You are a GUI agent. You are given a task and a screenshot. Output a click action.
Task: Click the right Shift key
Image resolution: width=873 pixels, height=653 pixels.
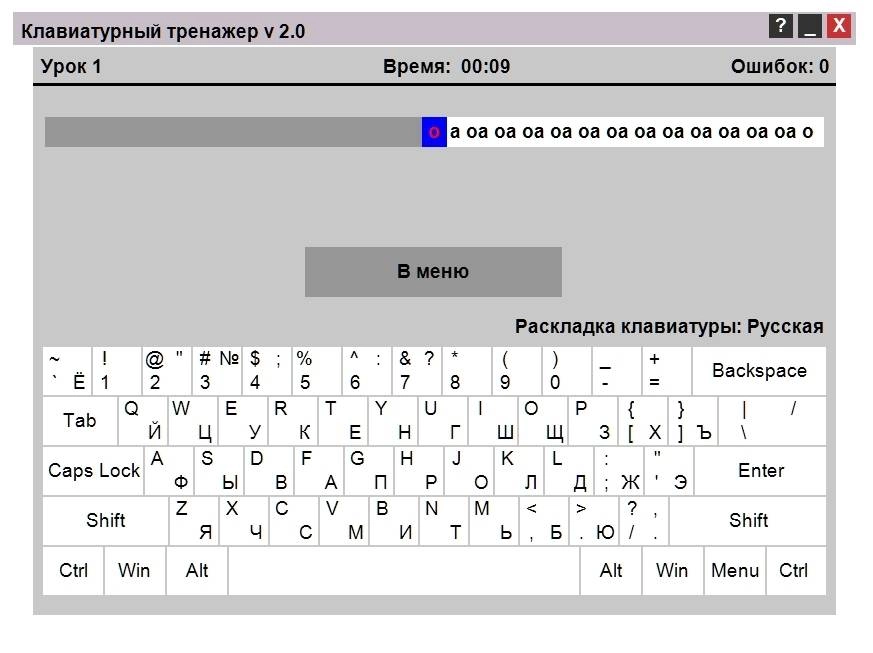(748, 521)
